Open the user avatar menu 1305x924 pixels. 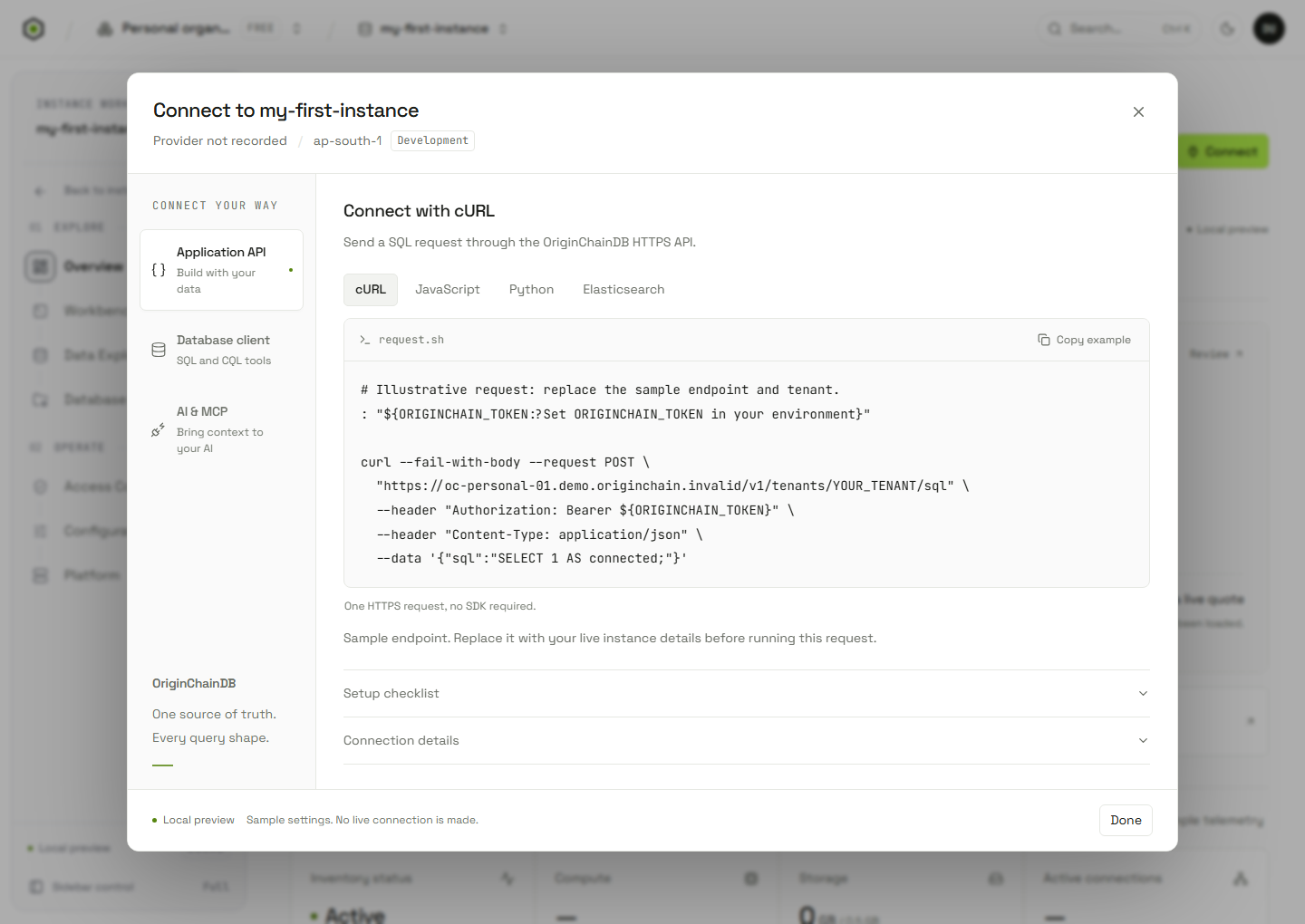(1269, 29)
